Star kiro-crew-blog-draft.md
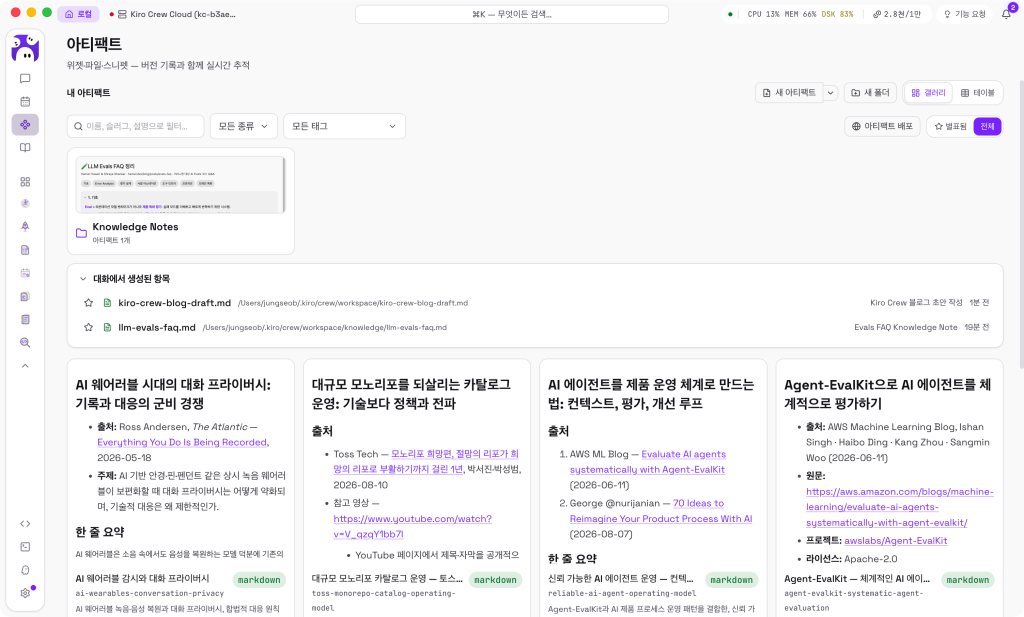Viewport: 1024px width, 617px height. point(88,303)
